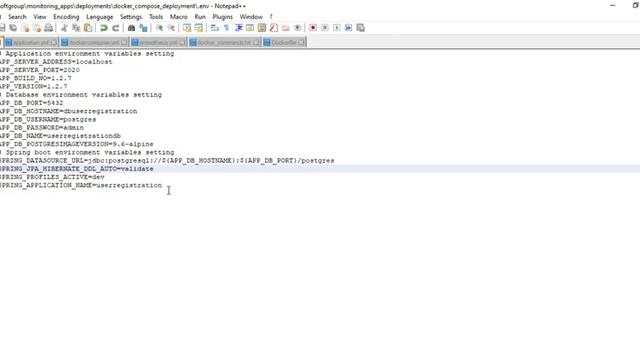Open the Encoding menu
The width and height of the screenshot is (640, 360).
coord(66,17)
